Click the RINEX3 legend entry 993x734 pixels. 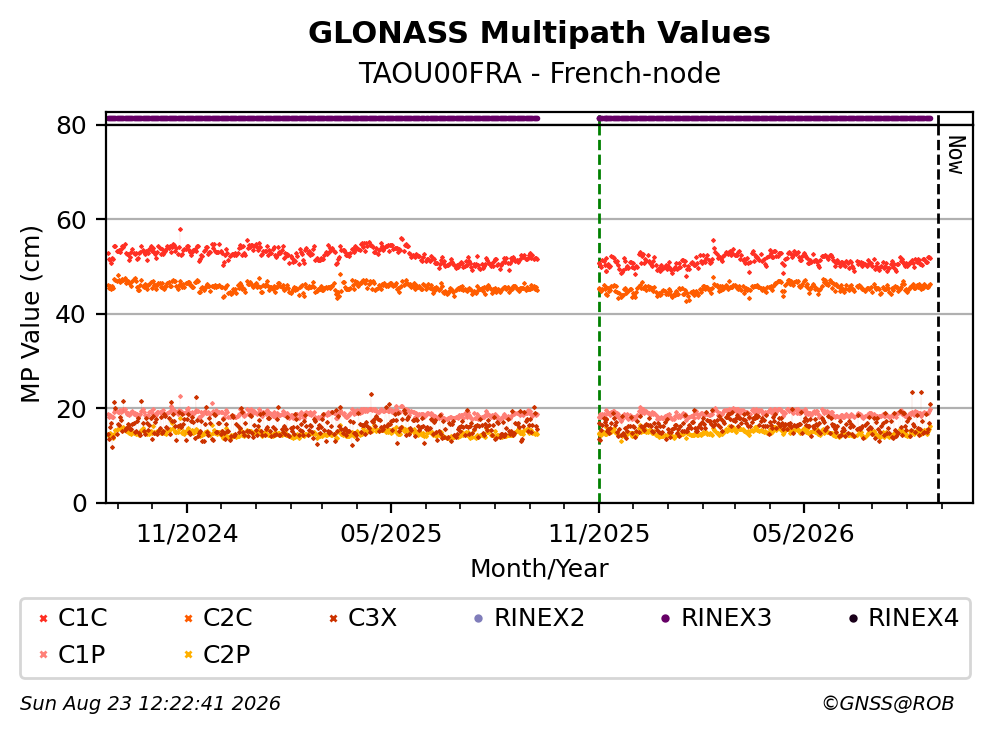click(716, 617)
